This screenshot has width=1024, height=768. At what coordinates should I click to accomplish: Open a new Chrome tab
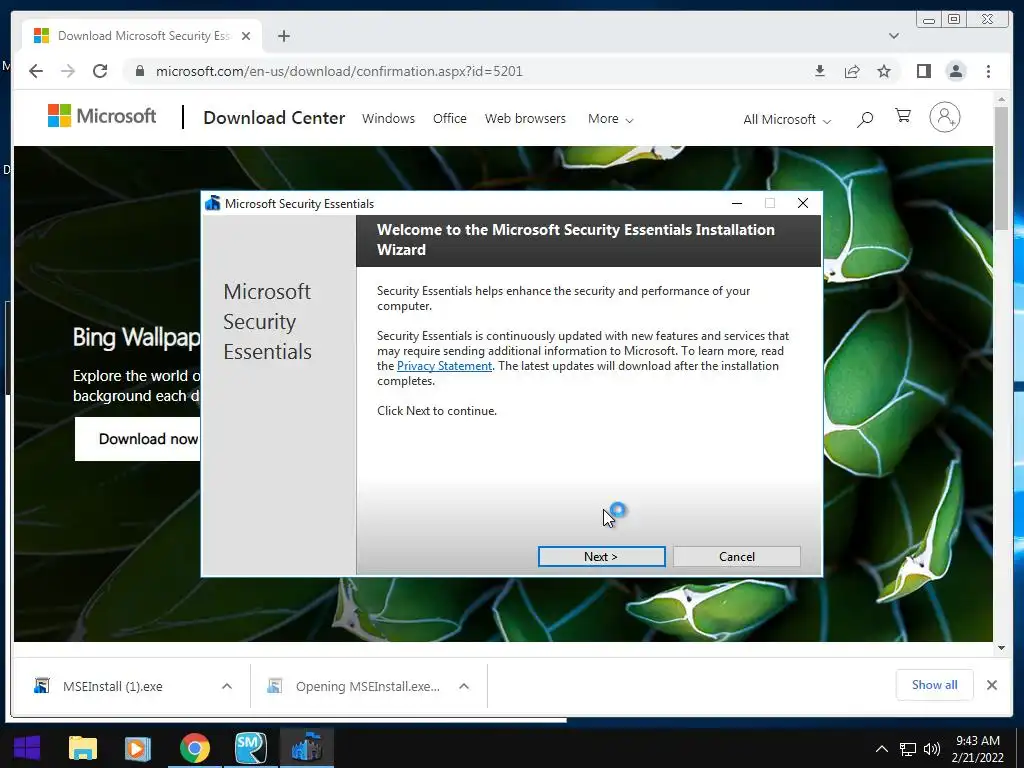283,36
